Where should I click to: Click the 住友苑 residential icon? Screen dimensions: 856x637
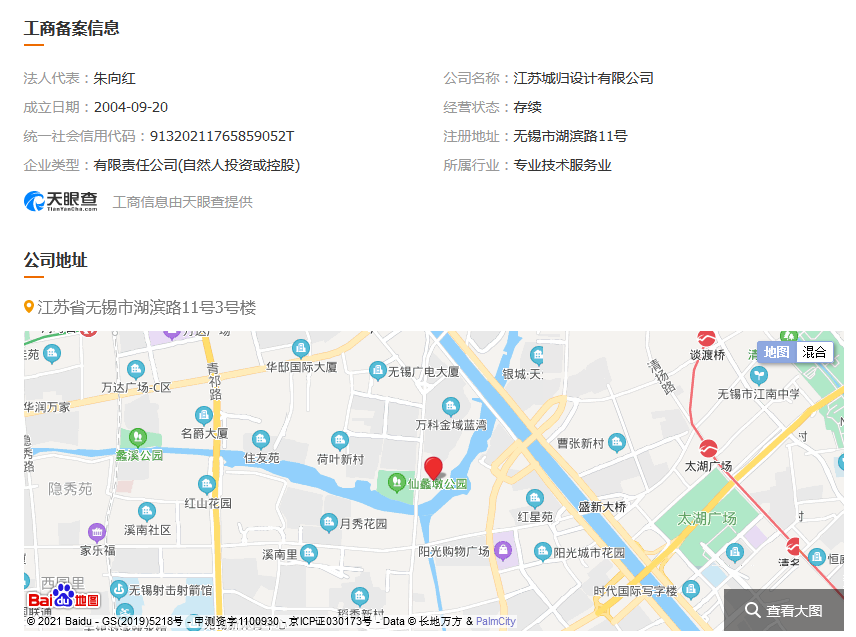(x=260, y=439)
